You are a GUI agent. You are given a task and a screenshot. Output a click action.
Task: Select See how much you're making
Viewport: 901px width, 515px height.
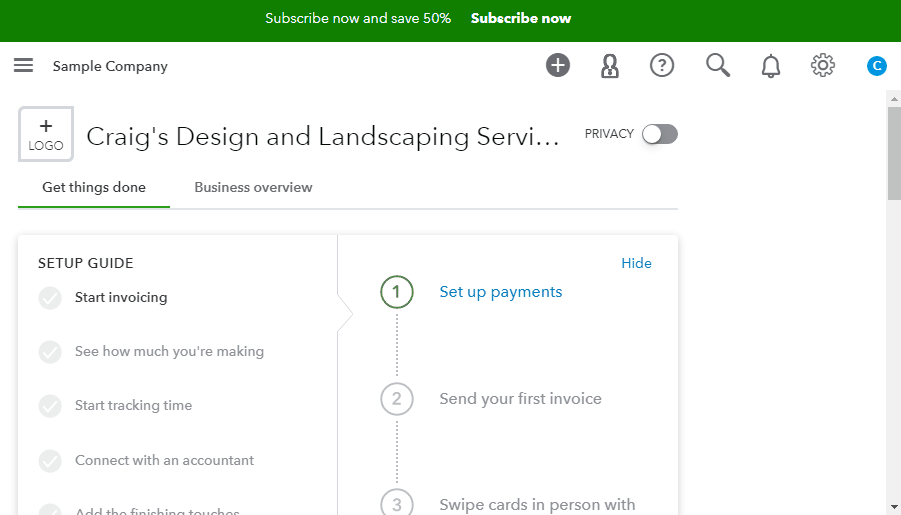169,351
